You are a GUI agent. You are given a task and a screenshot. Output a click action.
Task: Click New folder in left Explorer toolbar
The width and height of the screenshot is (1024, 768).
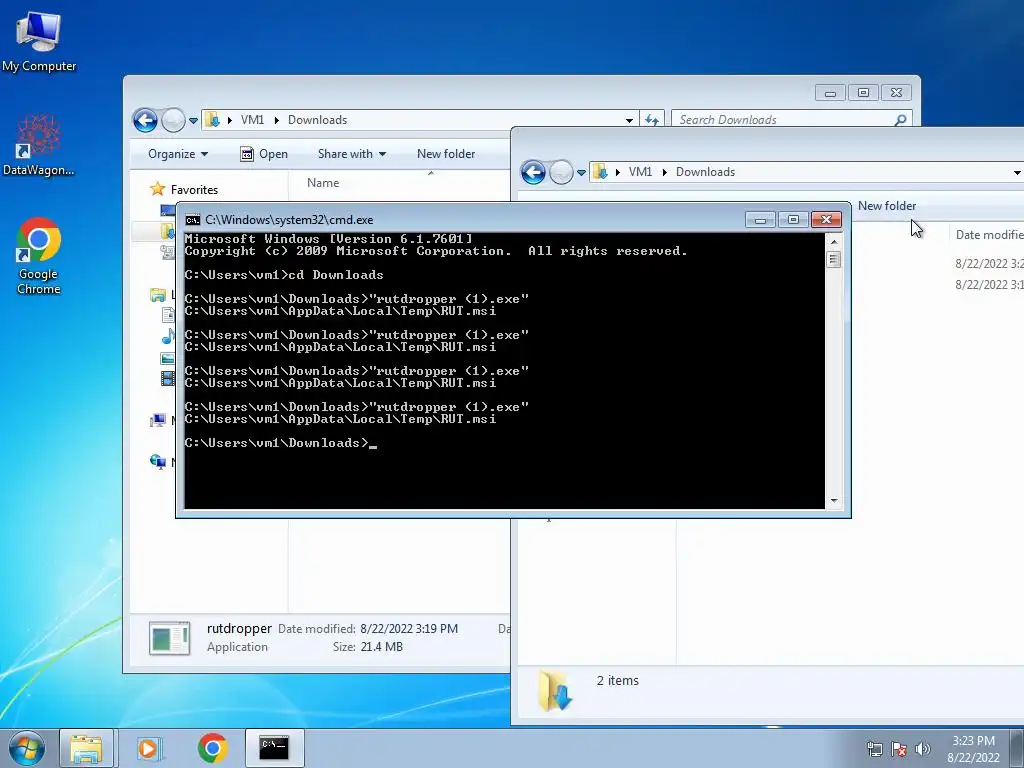click(x=446, y=154)
